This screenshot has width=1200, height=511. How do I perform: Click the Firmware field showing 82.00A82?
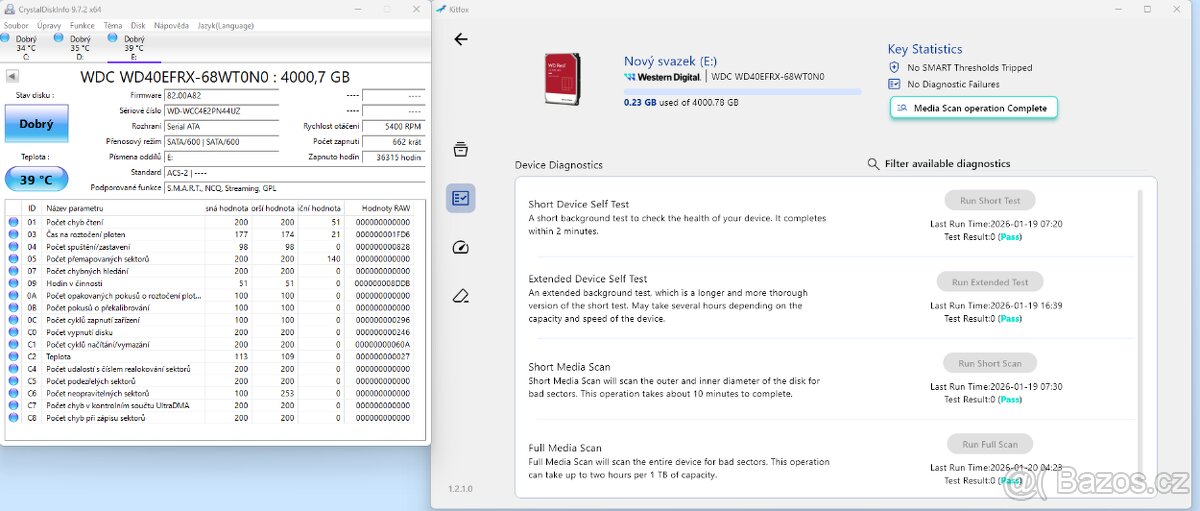222,96
